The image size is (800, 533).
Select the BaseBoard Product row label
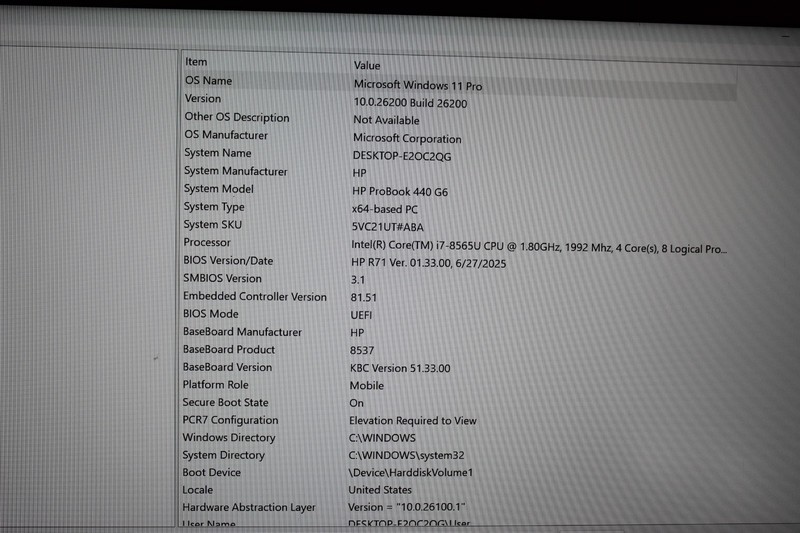(x=229, y=349)
